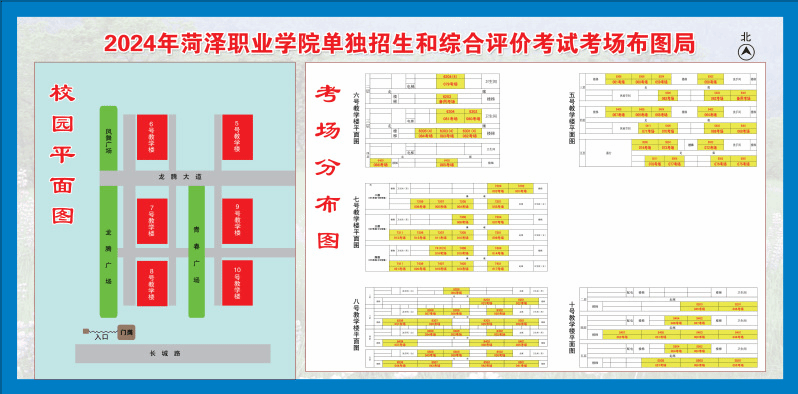The image size is (798, 394).
Task: Click the 青春广场 green strip
Action: pyautogui.click(x=196, y=251)
